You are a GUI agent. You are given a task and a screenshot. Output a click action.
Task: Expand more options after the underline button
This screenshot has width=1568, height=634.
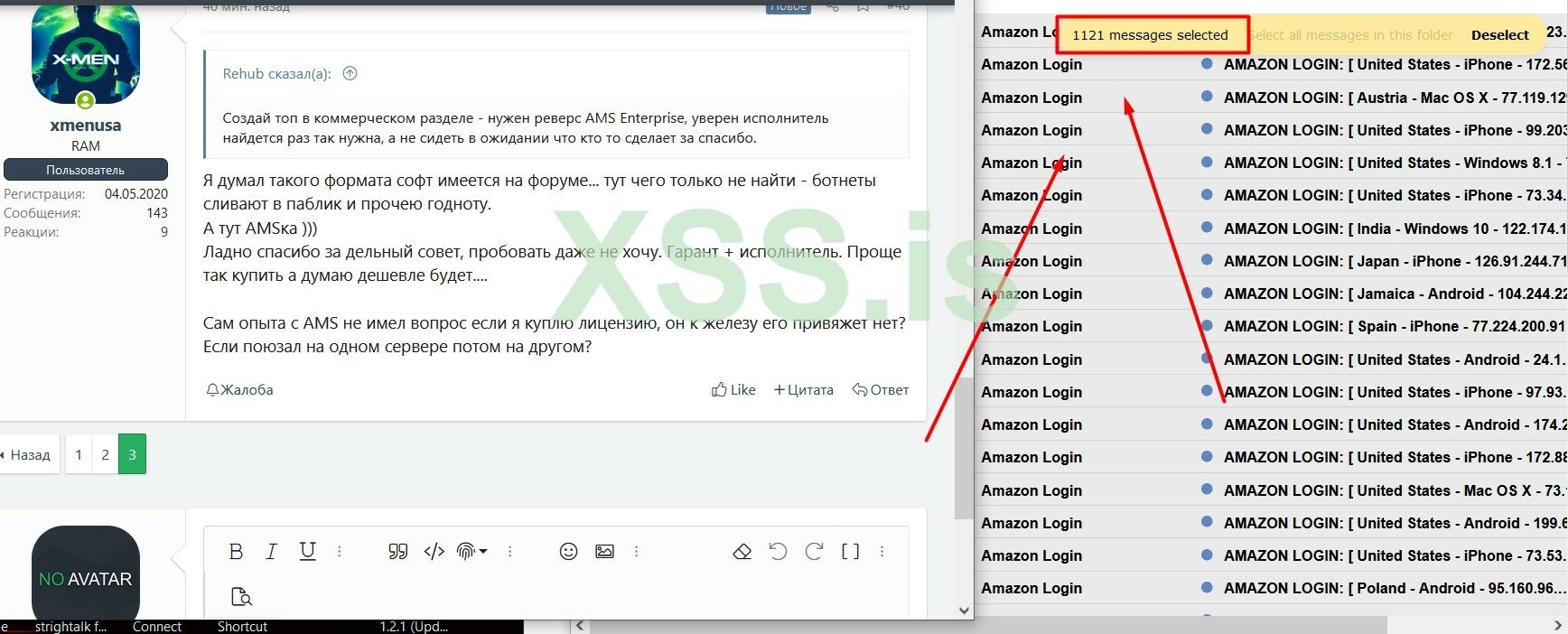coord(340,551)
